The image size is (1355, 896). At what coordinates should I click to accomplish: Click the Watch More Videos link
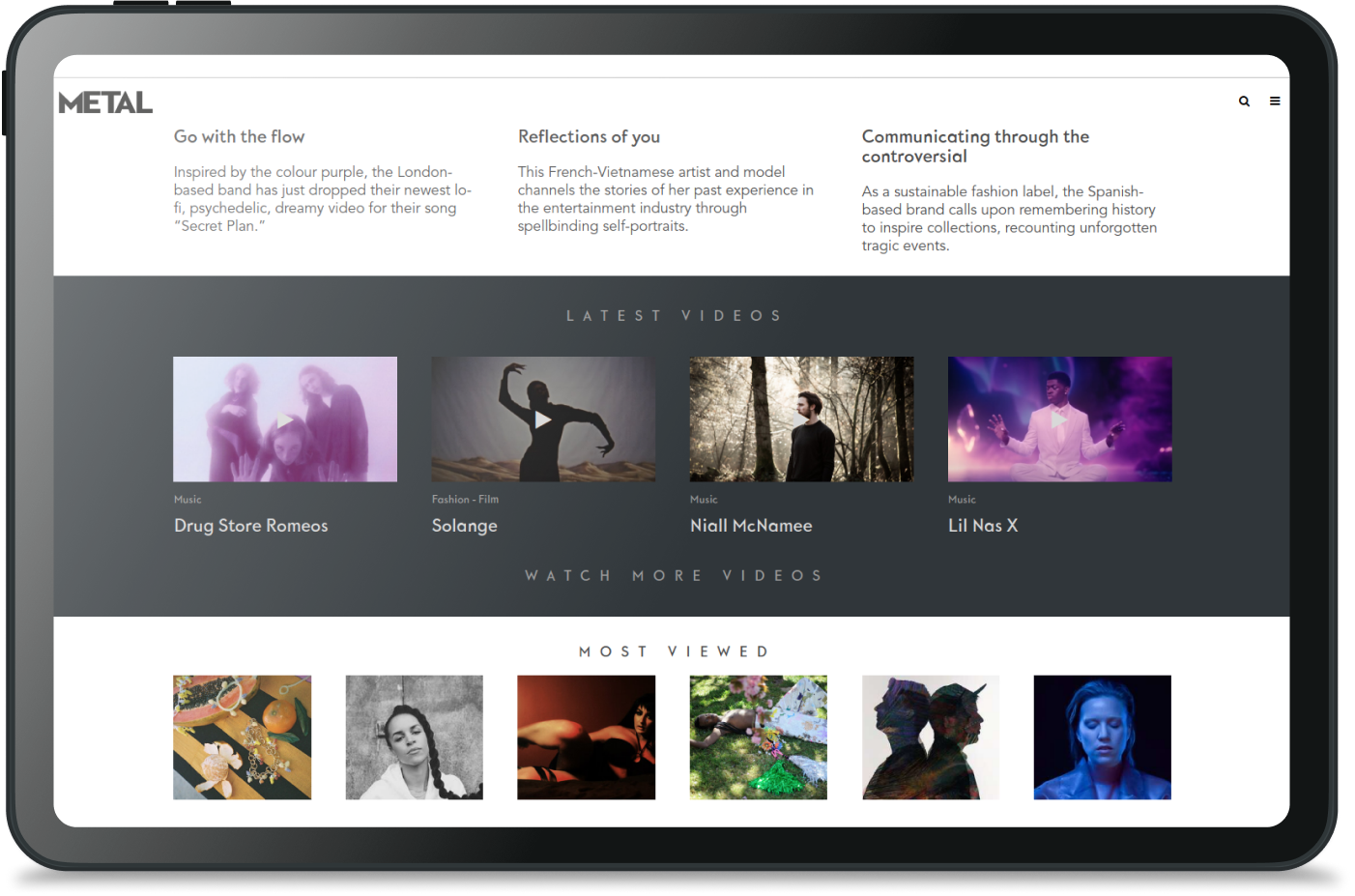pyautogui.click(x=674, y=576)
